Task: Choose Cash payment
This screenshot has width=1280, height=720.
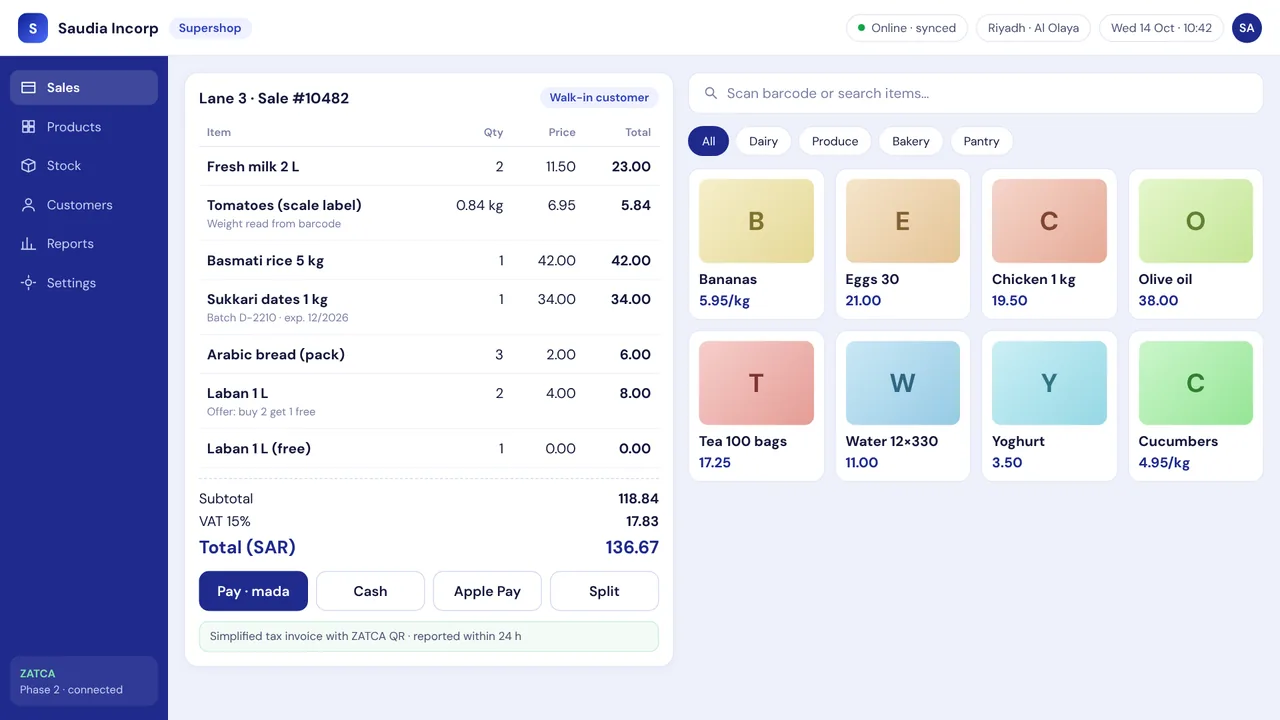Action: [370, 591]
